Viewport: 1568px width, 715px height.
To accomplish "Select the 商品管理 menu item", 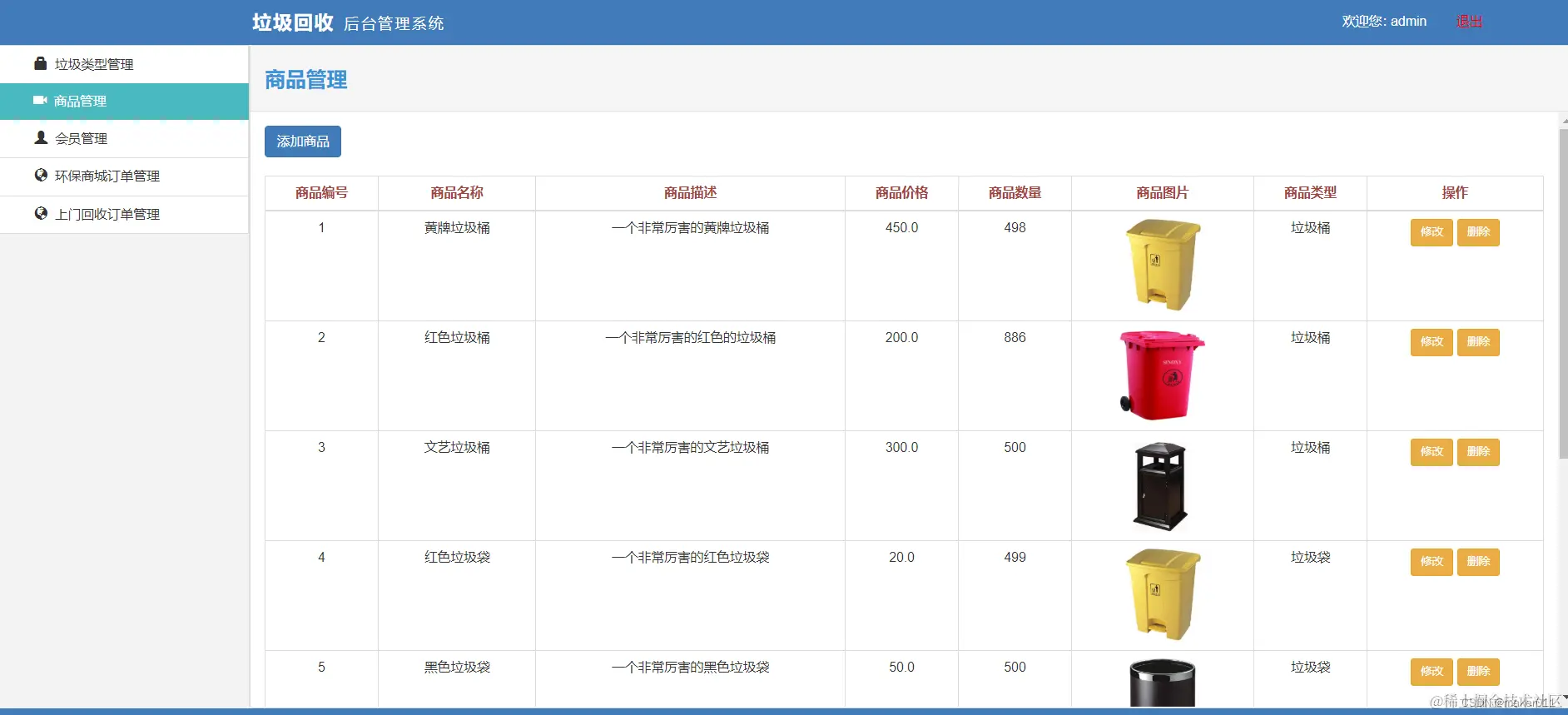I will point(124,102).
